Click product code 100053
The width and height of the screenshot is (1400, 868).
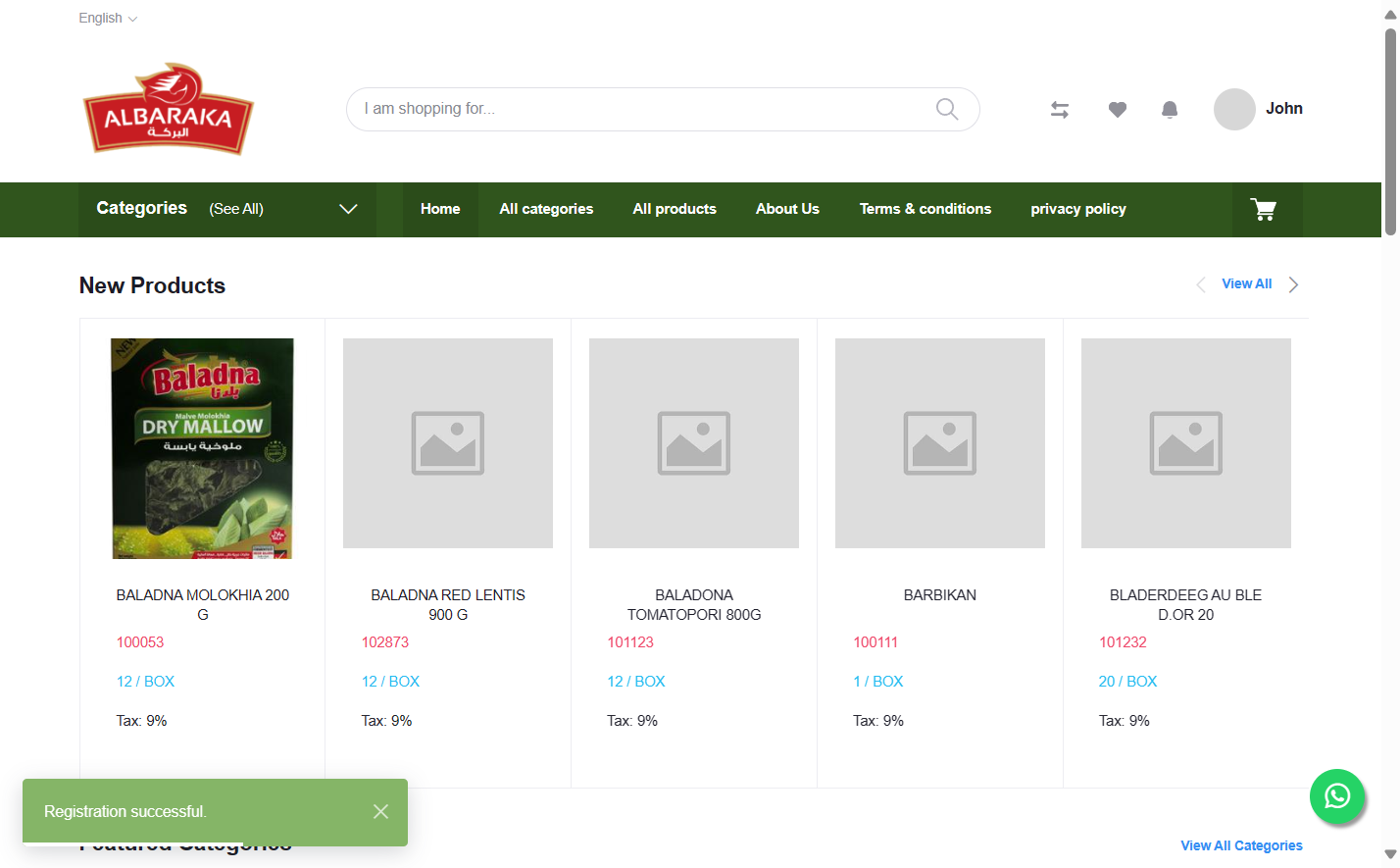(140, 642)
